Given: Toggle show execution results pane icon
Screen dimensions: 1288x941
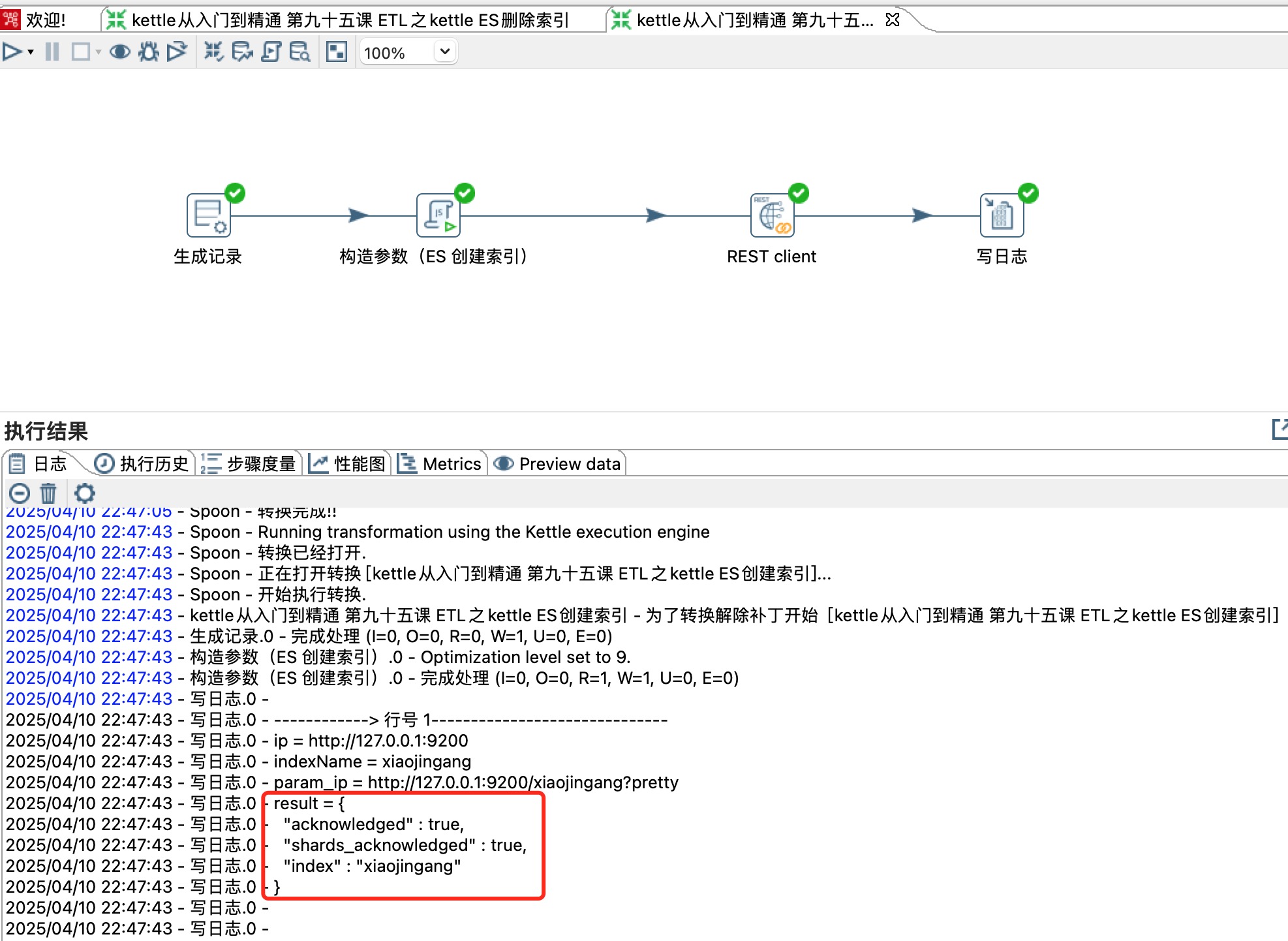Looking at the screenshot, I should tap(337, 52).
